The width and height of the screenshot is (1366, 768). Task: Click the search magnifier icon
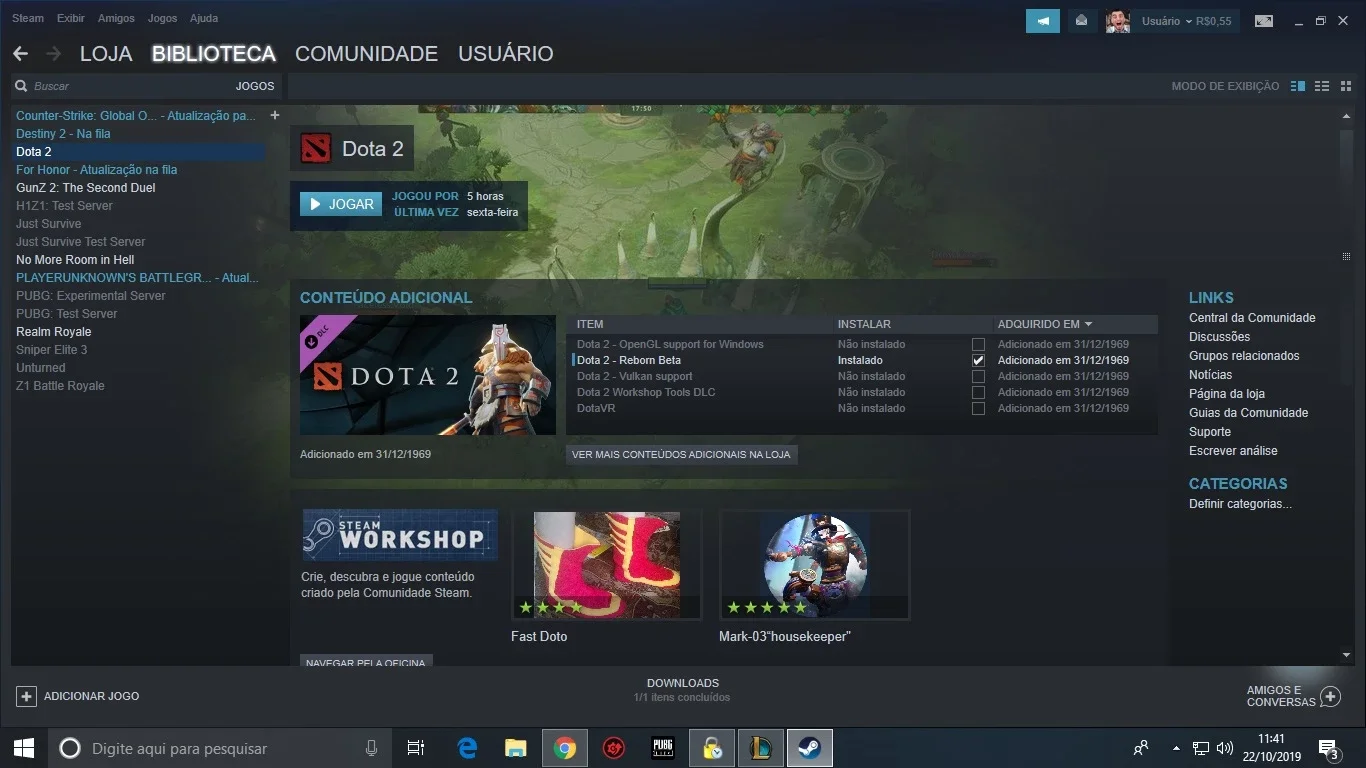click(20, 87)
